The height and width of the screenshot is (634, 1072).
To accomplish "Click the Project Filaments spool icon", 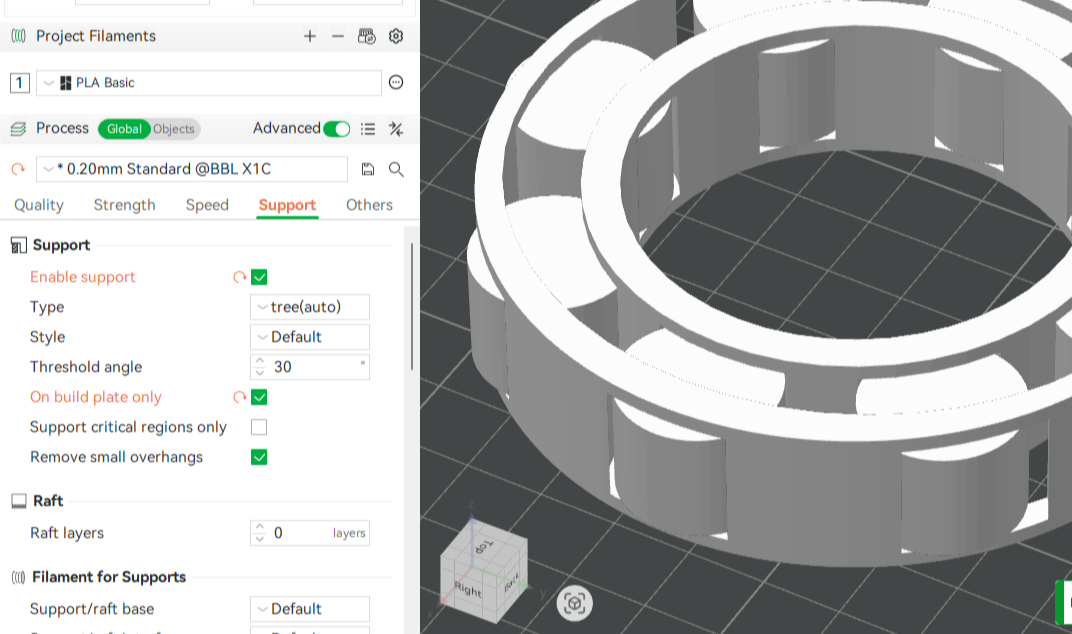I will tap(18, 36).
